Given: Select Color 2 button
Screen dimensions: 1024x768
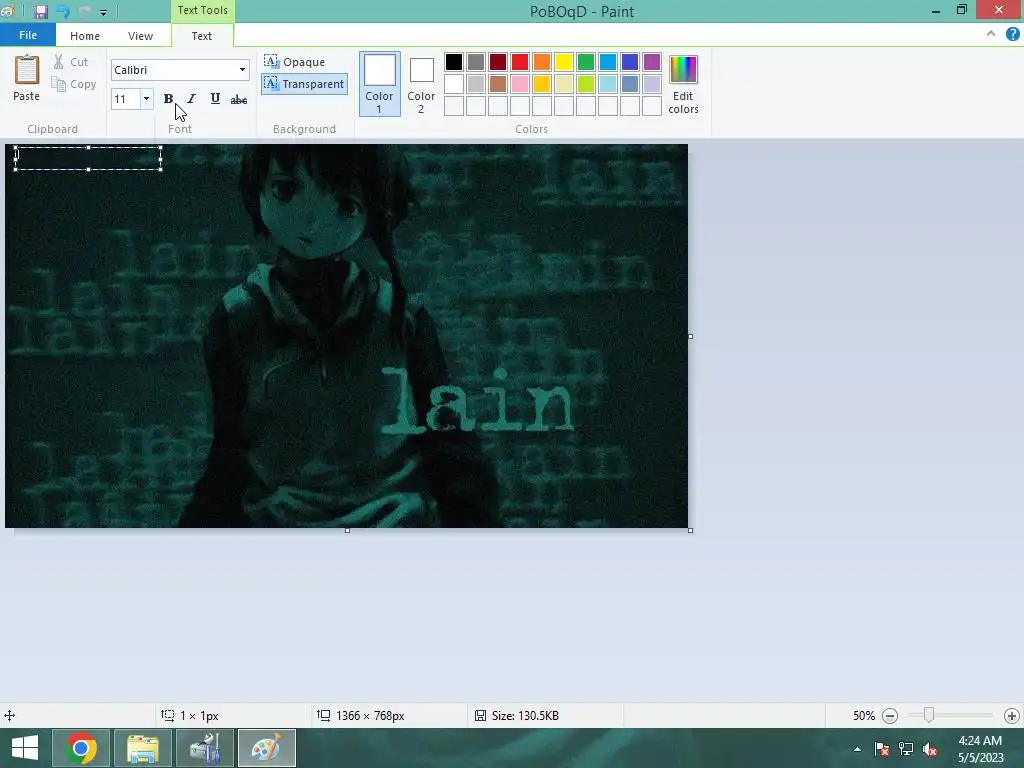Looking at the screenshot, I should (421, 84).
